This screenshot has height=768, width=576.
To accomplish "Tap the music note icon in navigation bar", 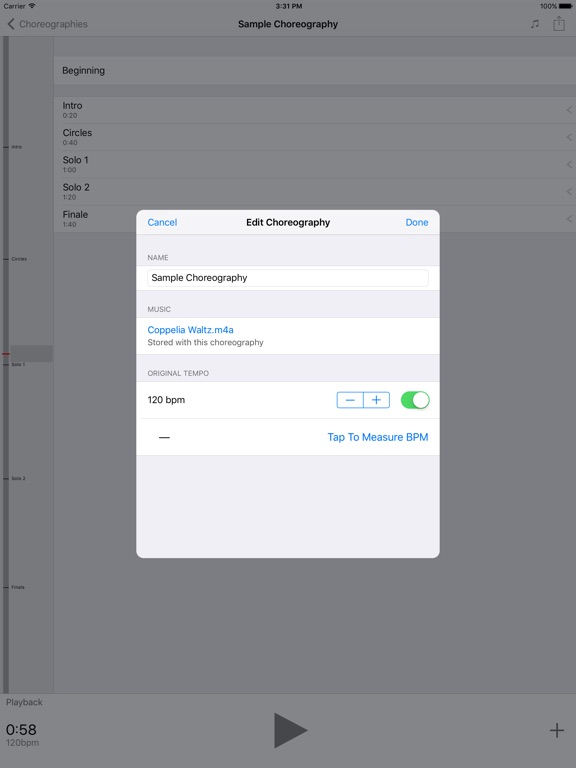I will pos(535,24).
